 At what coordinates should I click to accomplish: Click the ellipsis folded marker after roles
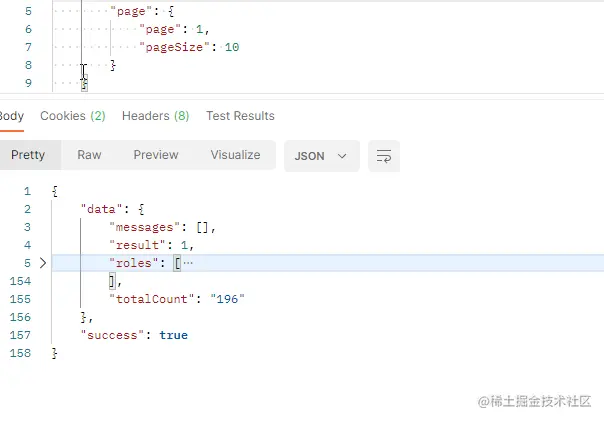[x=188, y=263]
